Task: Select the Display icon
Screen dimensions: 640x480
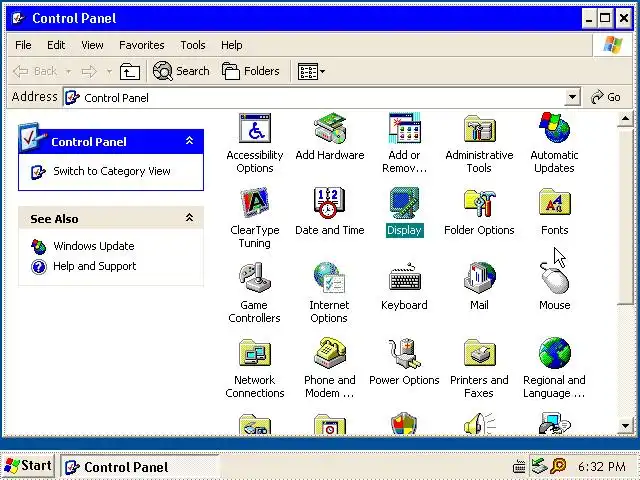Action: (x=404, y=211)
